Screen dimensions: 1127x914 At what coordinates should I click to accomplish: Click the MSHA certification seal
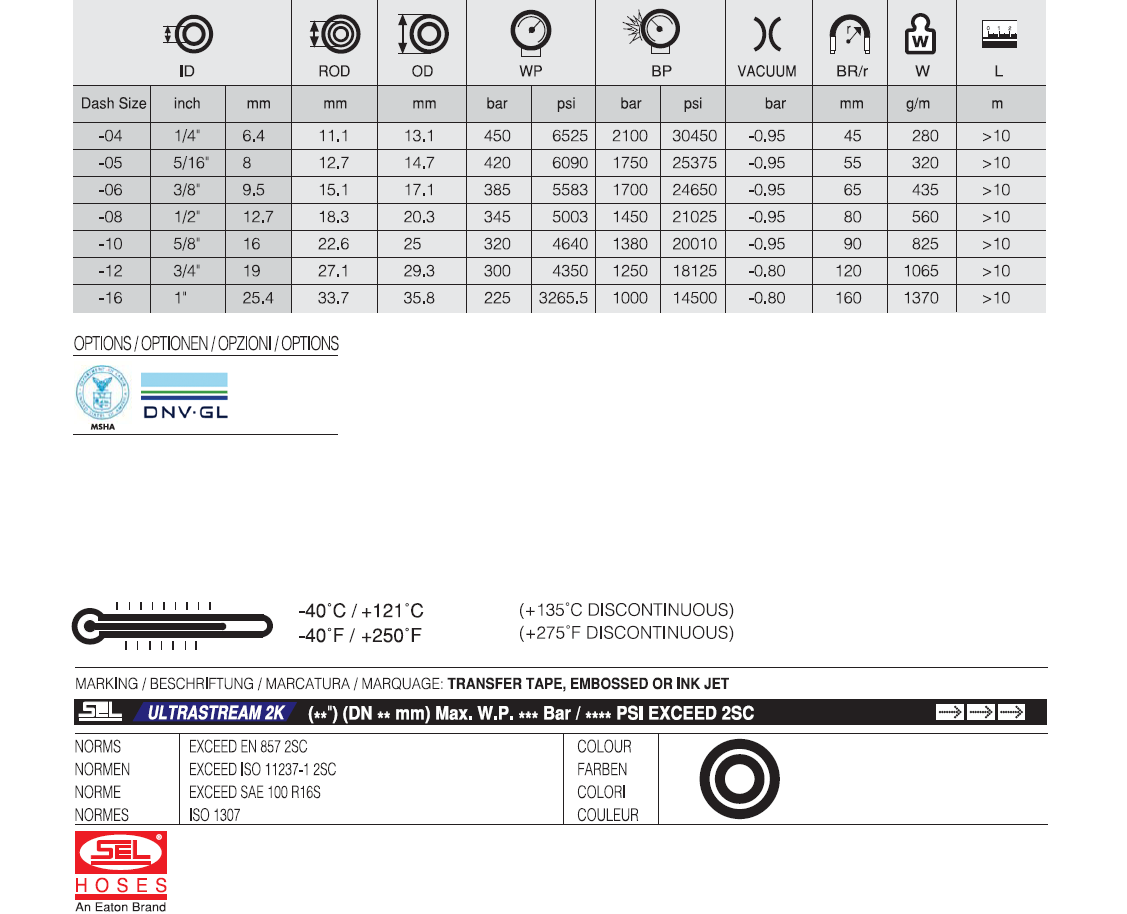[103, 395]
